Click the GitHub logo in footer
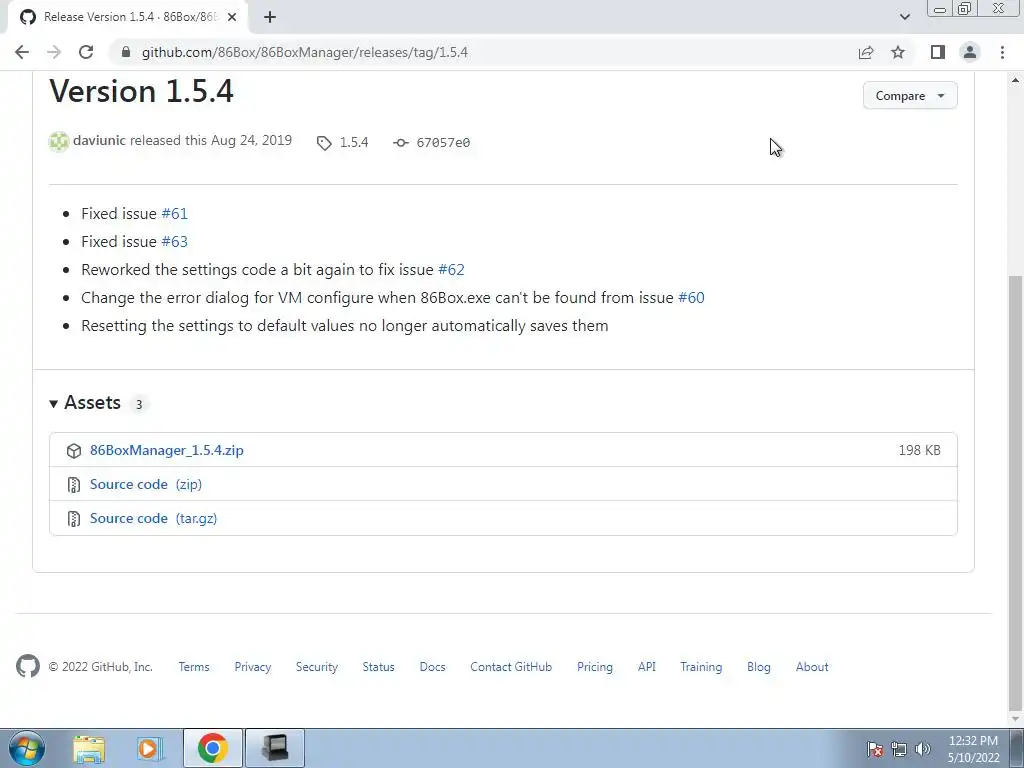 coord(27,666)
